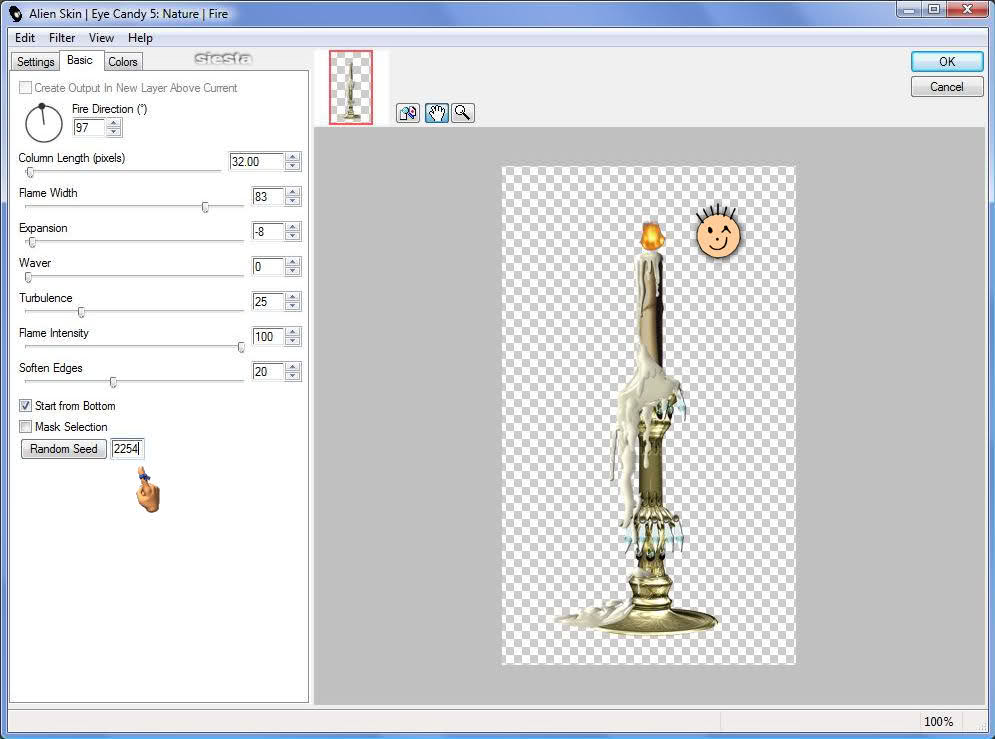Enable Mask Selection checkbox
995x739 pixels.
25,426
